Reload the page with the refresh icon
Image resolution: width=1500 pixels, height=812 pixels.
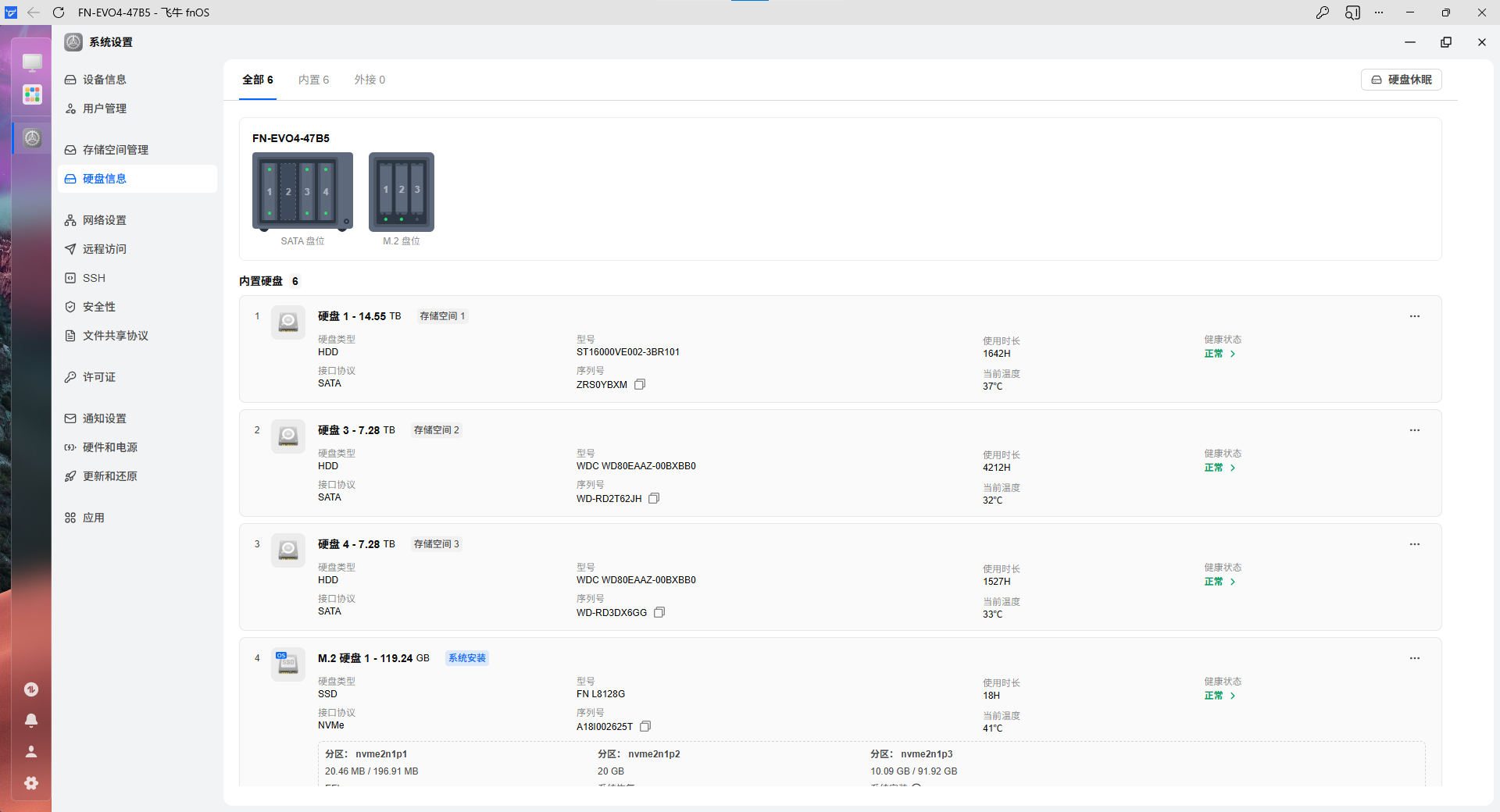tap(59, 12)
